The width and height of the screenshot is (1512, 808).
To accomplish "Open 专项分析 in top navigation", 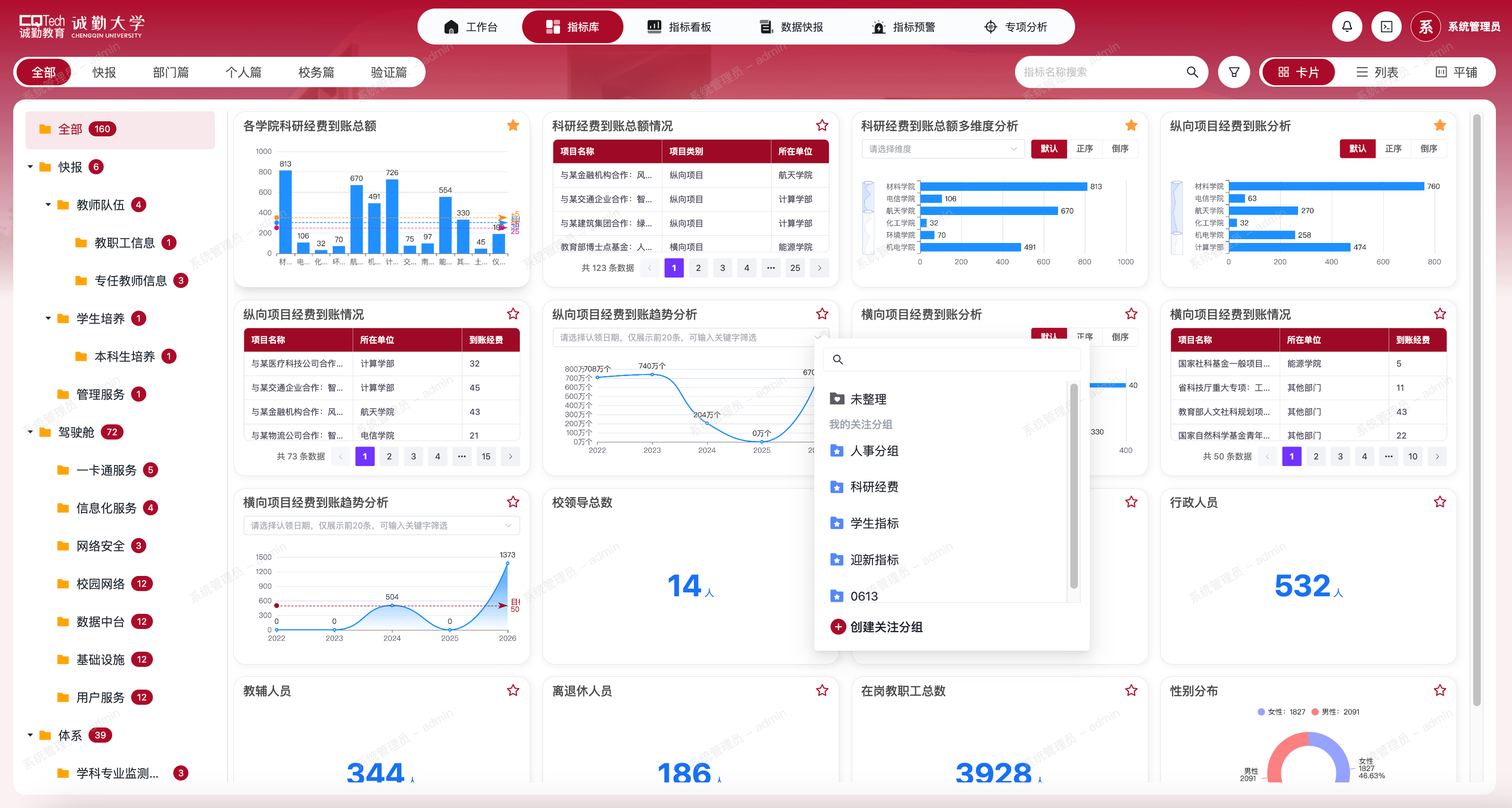I will (x=1015, y=27).
